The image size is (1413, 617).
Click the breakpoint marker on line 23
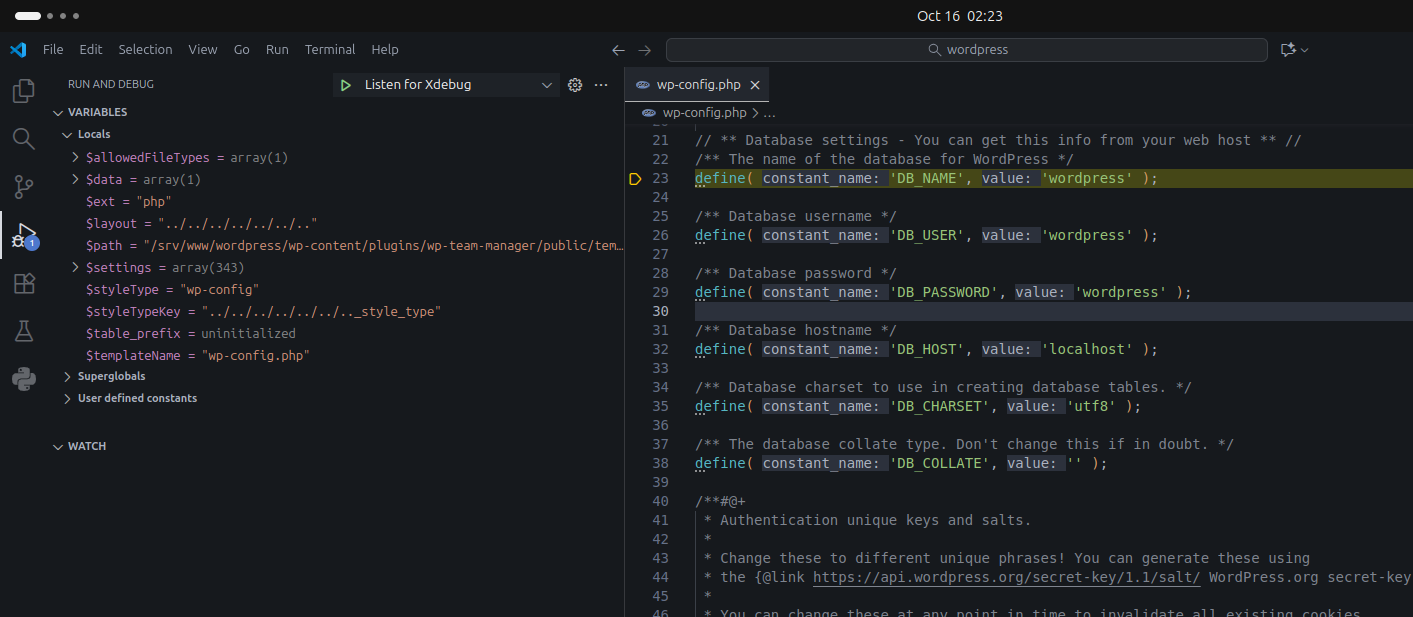[x=635, y=179]
